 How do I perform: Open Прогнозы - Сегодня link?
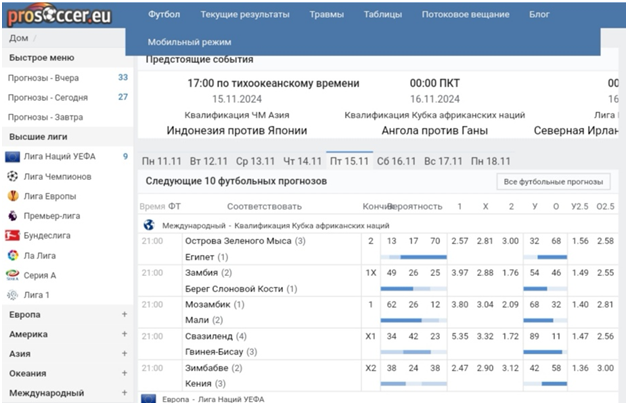(48, 97)
